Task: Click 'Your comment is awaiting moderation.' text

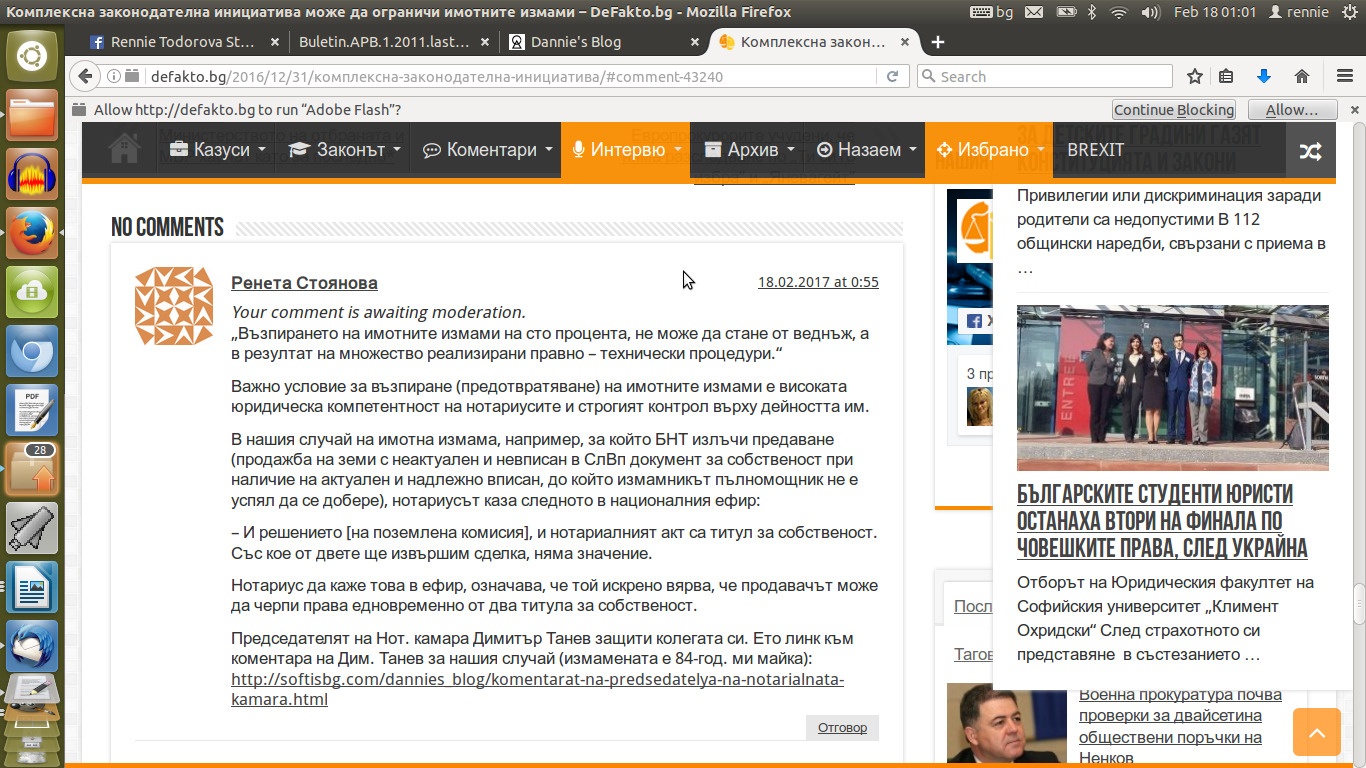Action: click(378, 312)
